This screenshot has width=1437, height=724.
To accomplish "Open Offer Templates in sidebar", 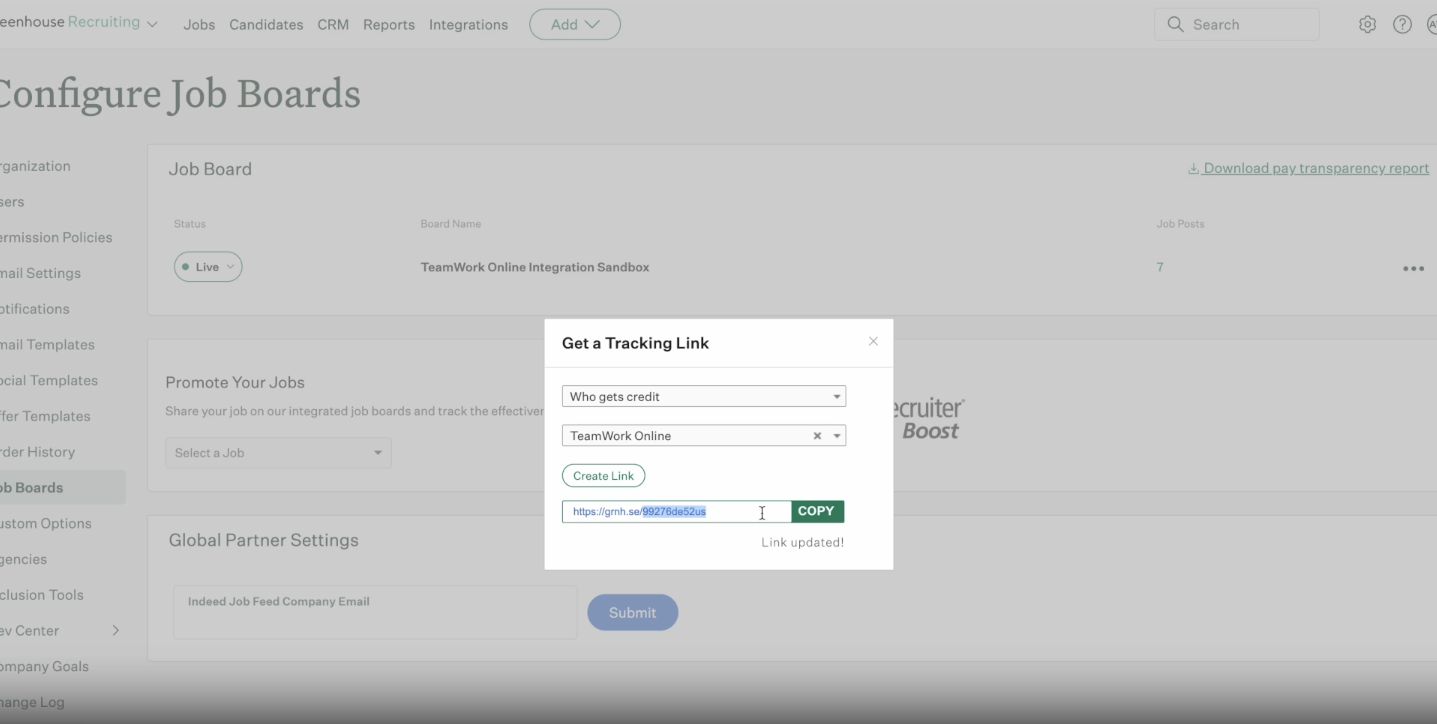I will (x=45, y=416).
